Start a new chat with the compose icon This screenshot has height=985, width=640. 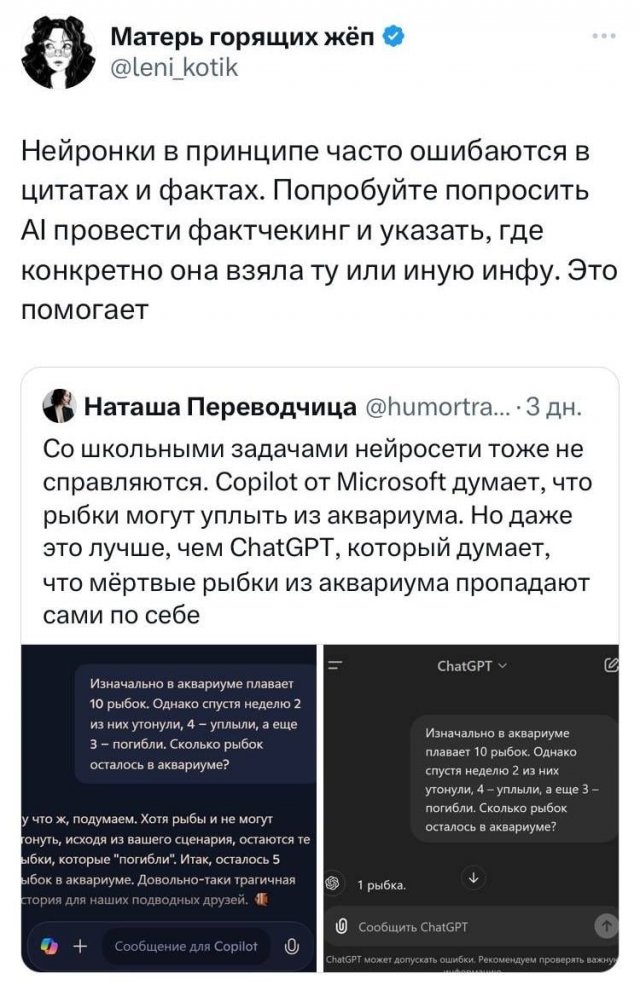[x=610, y=664]
